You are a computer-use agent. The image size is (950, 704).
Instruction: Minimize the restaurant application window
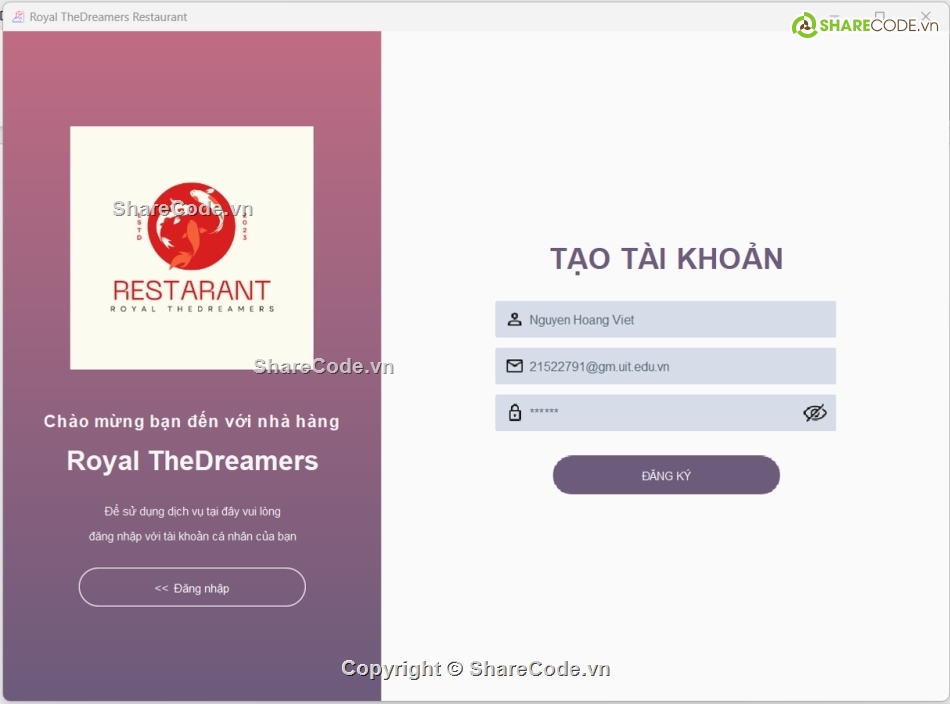[x=834, y=16]
